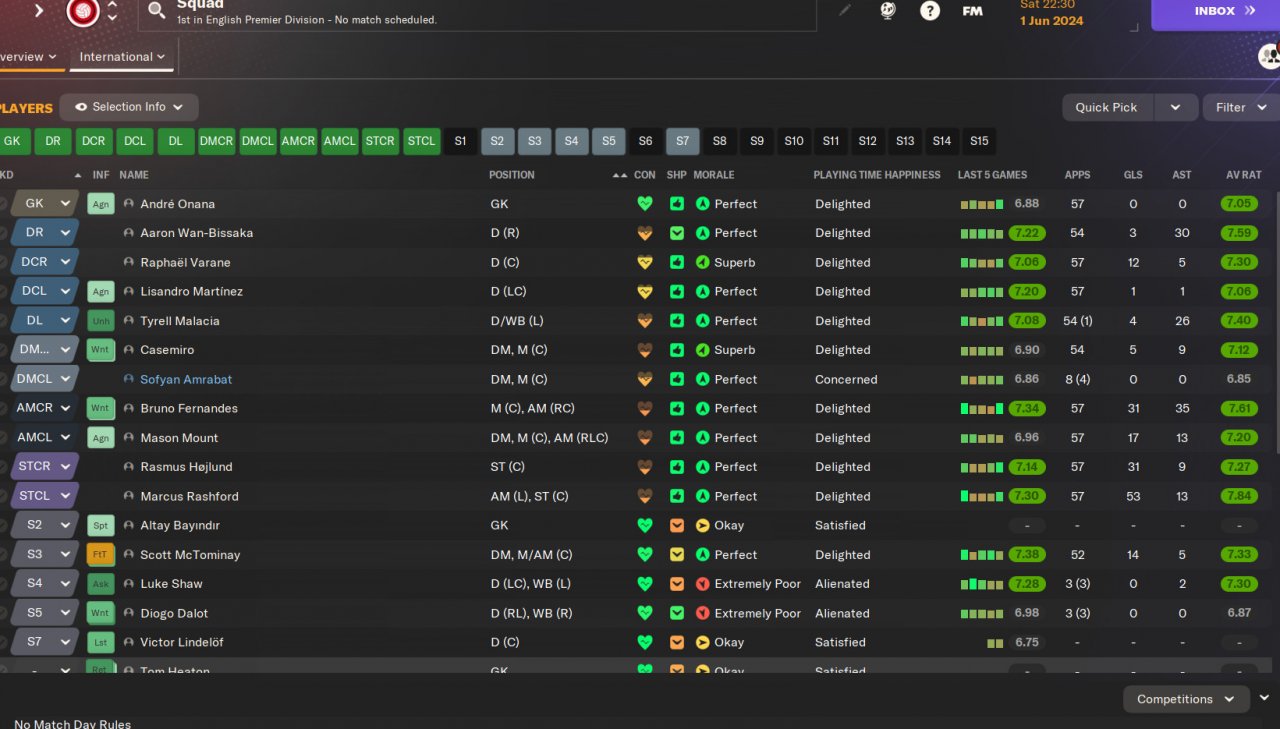The width and height of the screenshot is (1280, 729).
Task: Sort by the AV RAT column header
Action: coord(1244,175)
